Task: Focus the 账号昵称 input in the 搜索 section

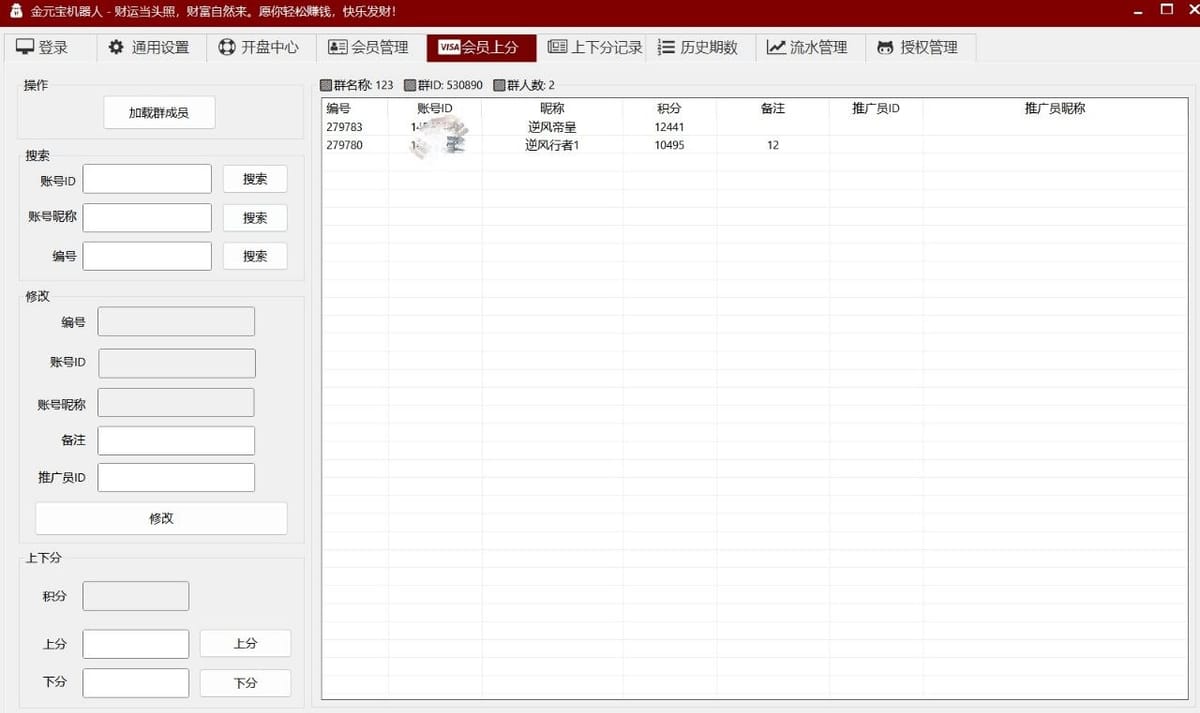Action: 147,218
